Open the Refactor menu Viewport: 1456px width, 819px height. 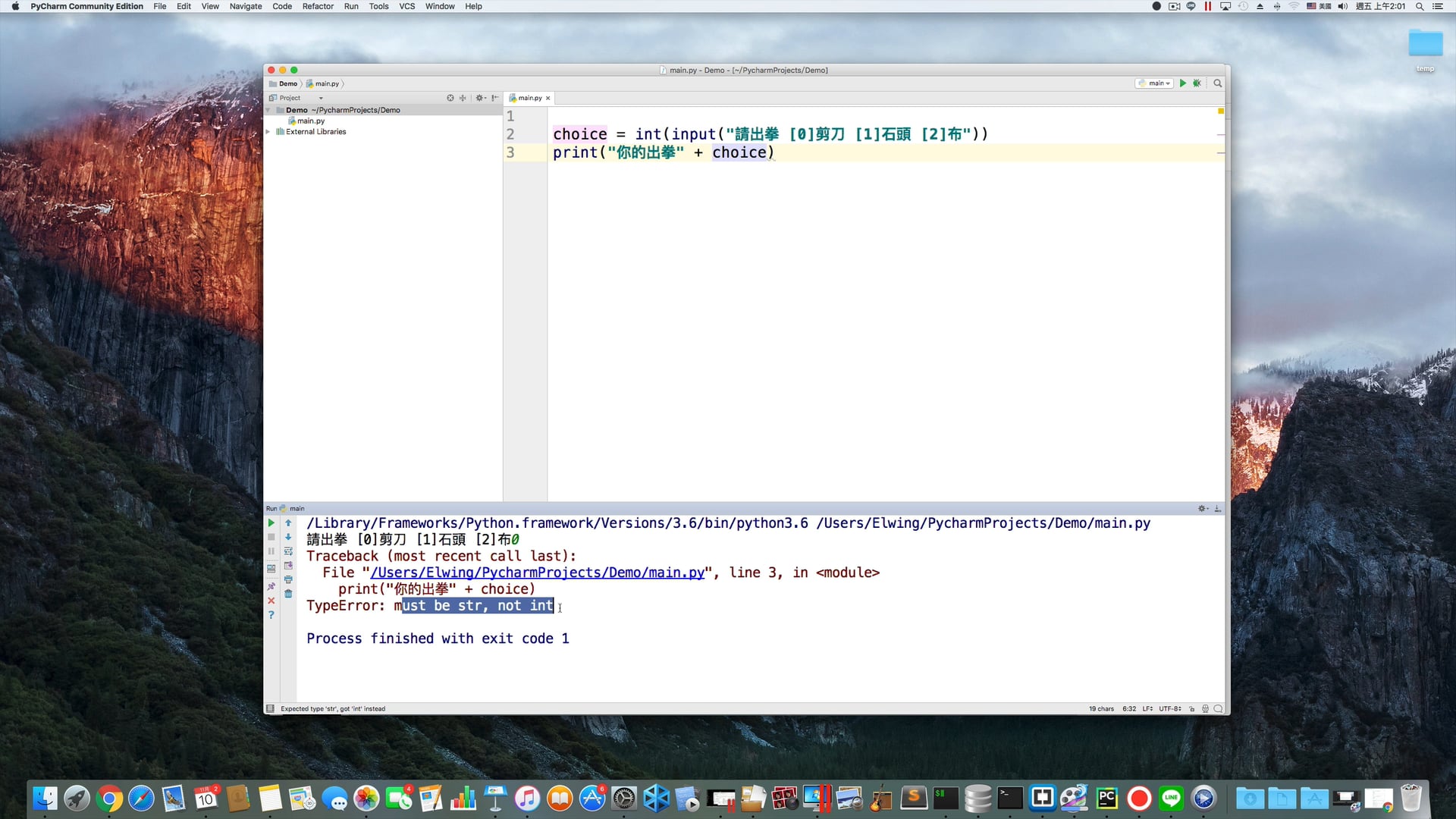[317, 6]
